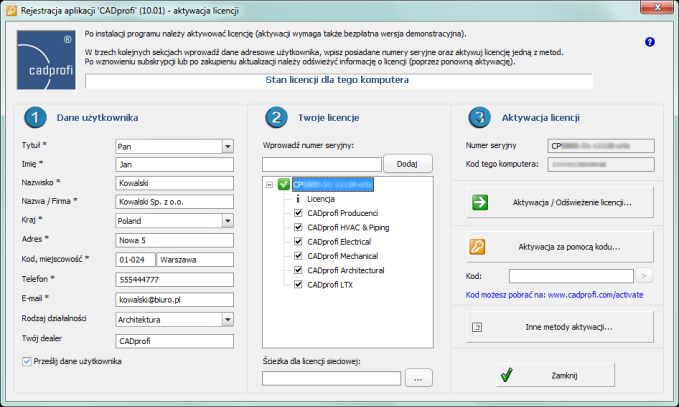The width and height of the screenshot is (679, 407).
Task: Click the green arrow activation icon
Action: 480,202
